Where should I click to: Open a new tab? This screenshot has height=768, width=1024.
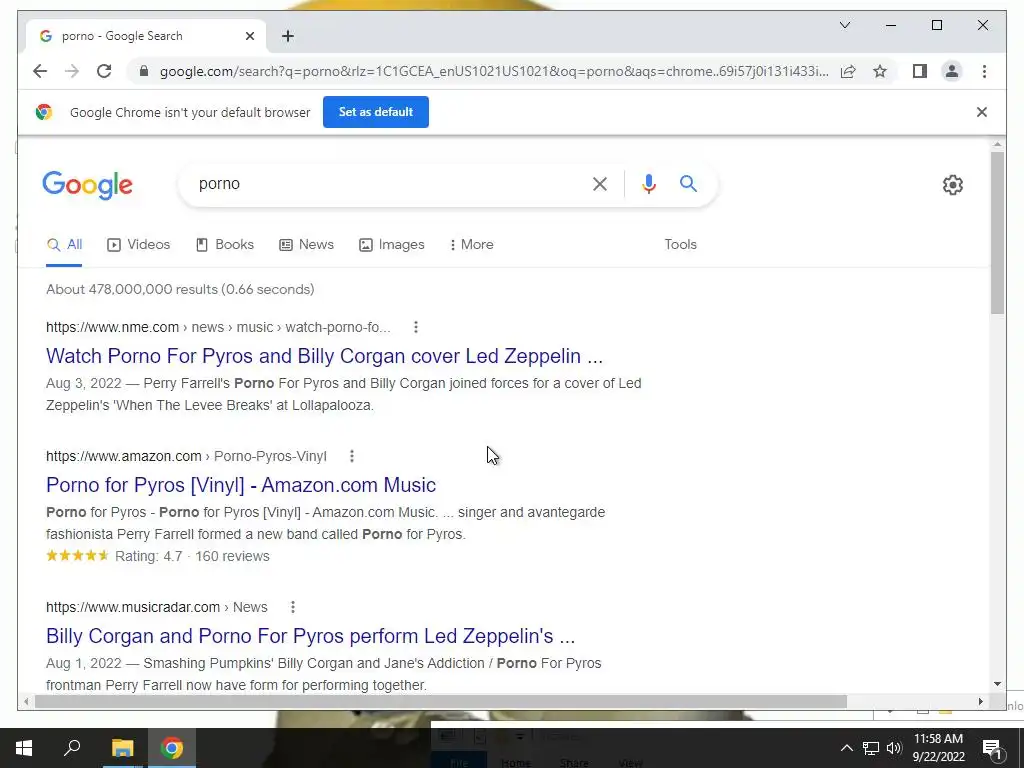pos(288,36)
